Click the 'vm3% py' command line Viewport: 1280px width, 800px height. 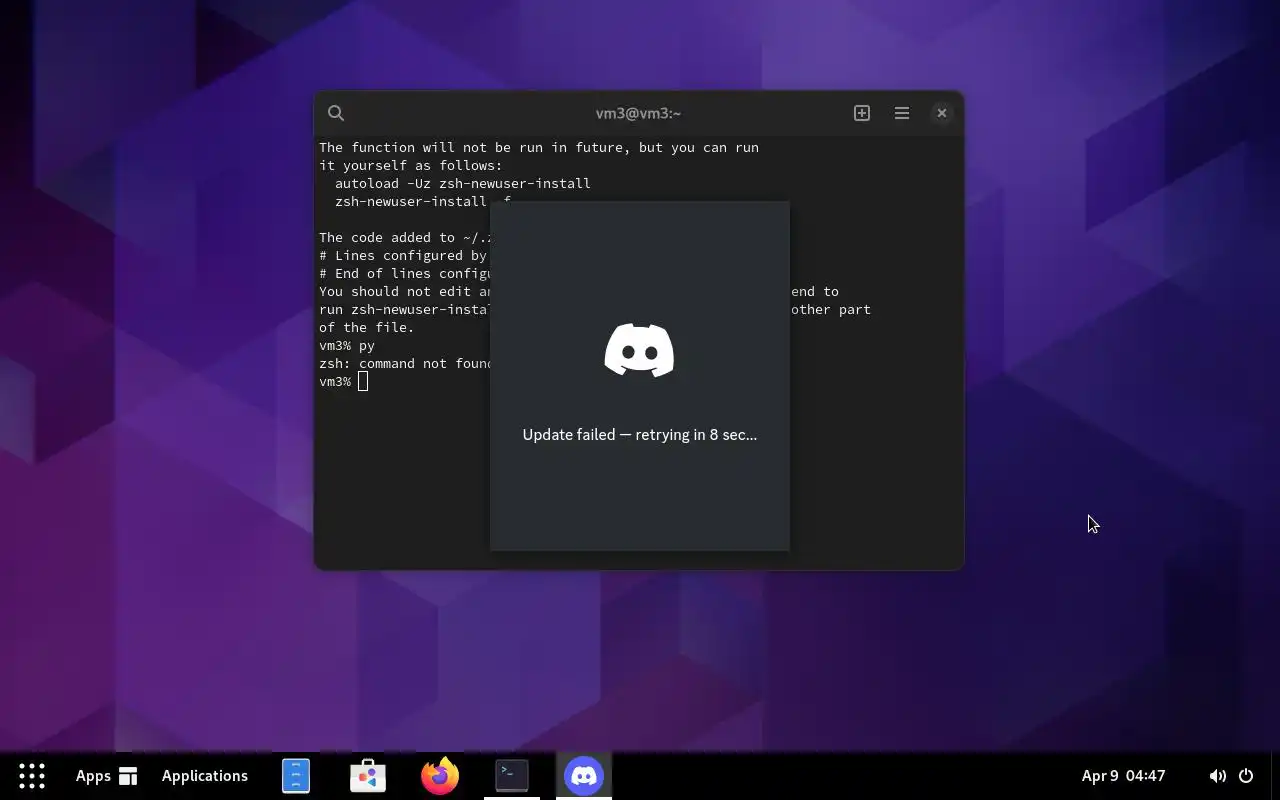click(347, 345)
